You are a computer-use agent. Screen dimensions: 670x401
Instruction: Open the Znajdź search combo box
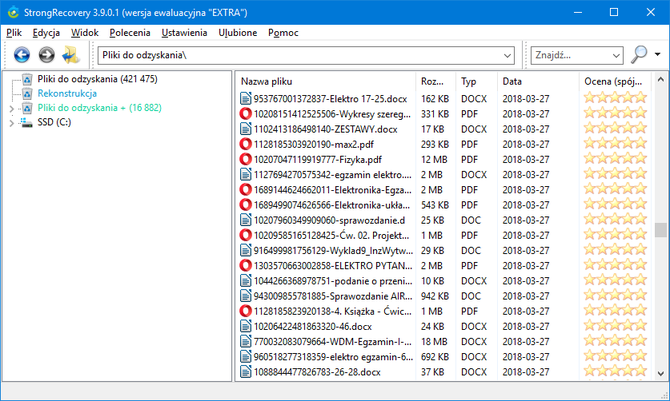coord(577,55)
